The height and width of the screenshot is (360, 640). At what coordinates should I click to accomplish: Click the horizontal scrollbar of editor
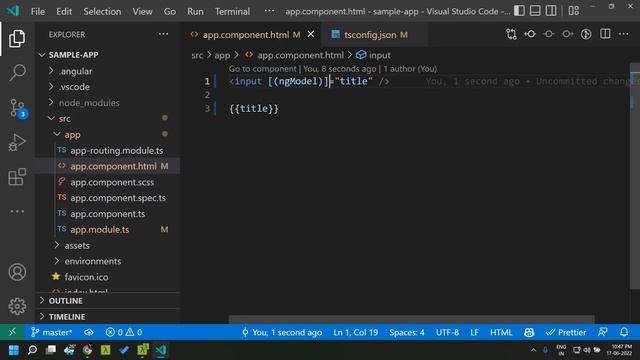(411, 319)
